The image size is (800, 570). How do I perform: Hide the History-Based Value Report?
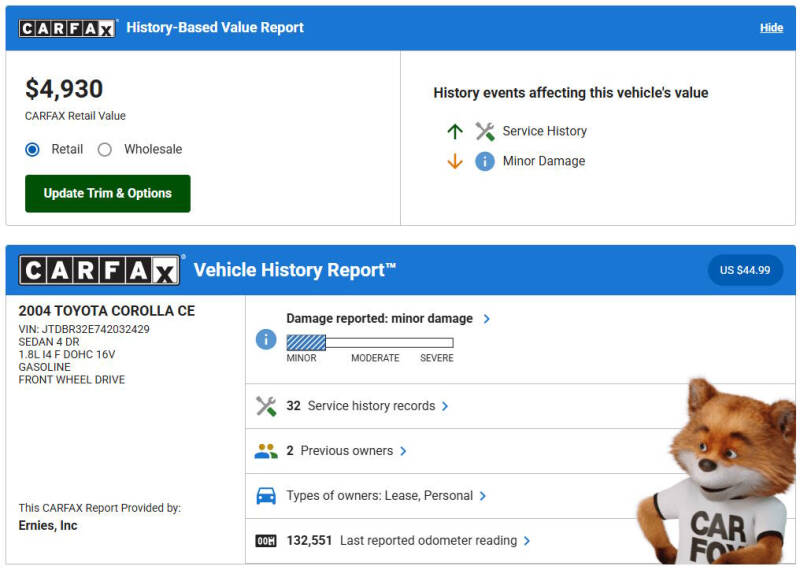click(x=771, y=28)
